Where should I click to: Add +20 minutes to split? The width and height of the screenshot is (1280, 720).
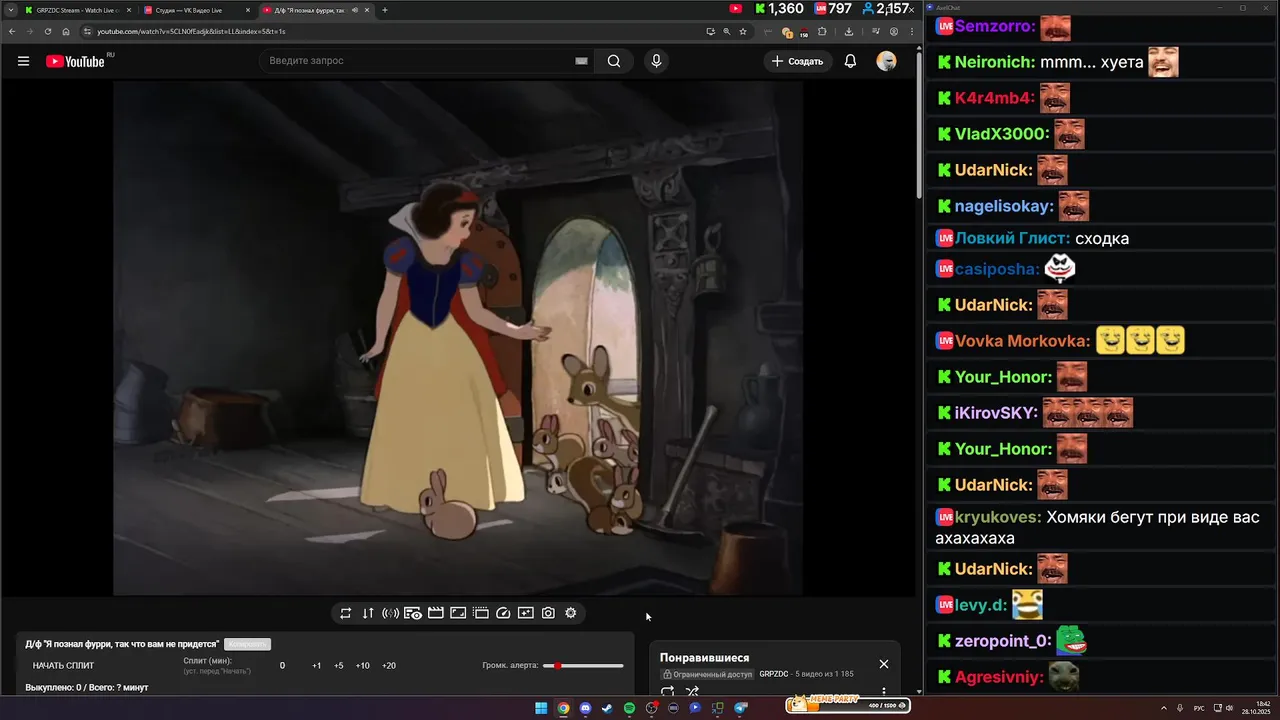tap(389, 666)
